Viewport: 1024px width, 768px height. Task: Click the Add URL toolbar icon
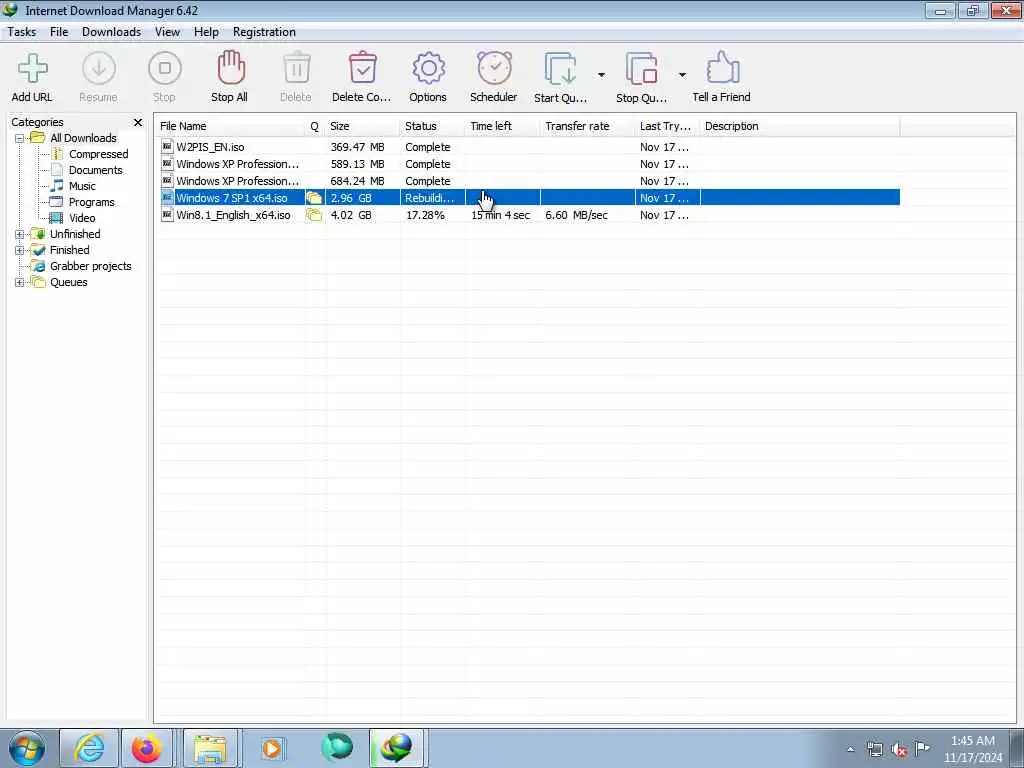(32, 69)
